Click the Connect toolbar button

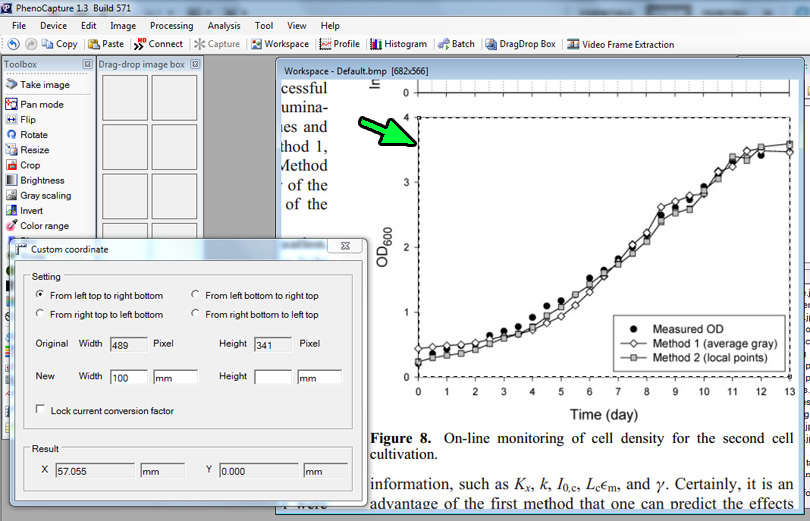tap(159, 44)
